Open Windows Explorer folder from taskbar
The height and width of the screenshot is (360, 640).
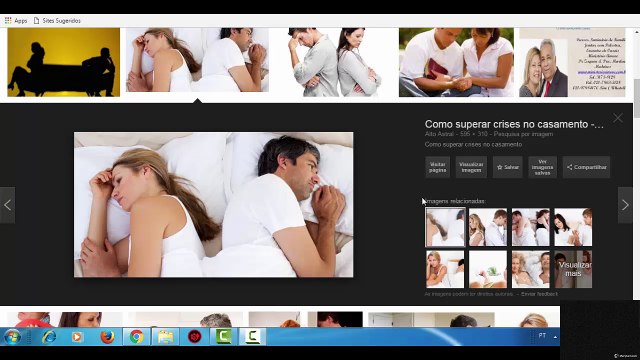(x=165, y=337)
